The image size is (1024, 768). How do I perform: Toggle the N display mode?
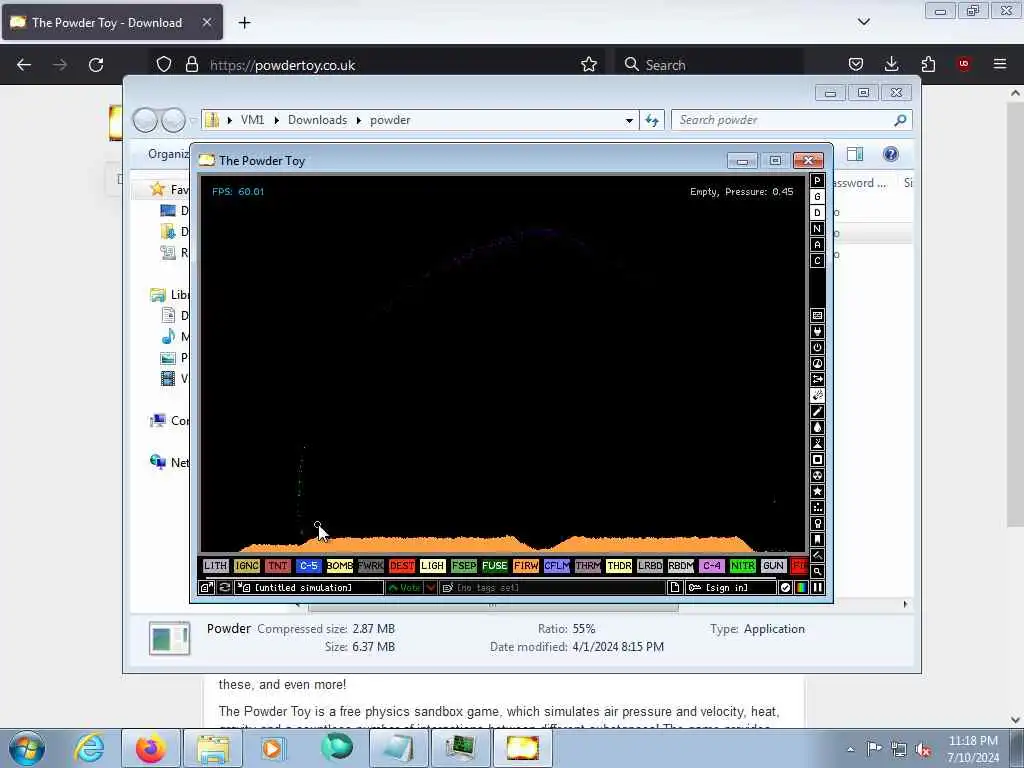pyautogui.click(x=817, y=229)
